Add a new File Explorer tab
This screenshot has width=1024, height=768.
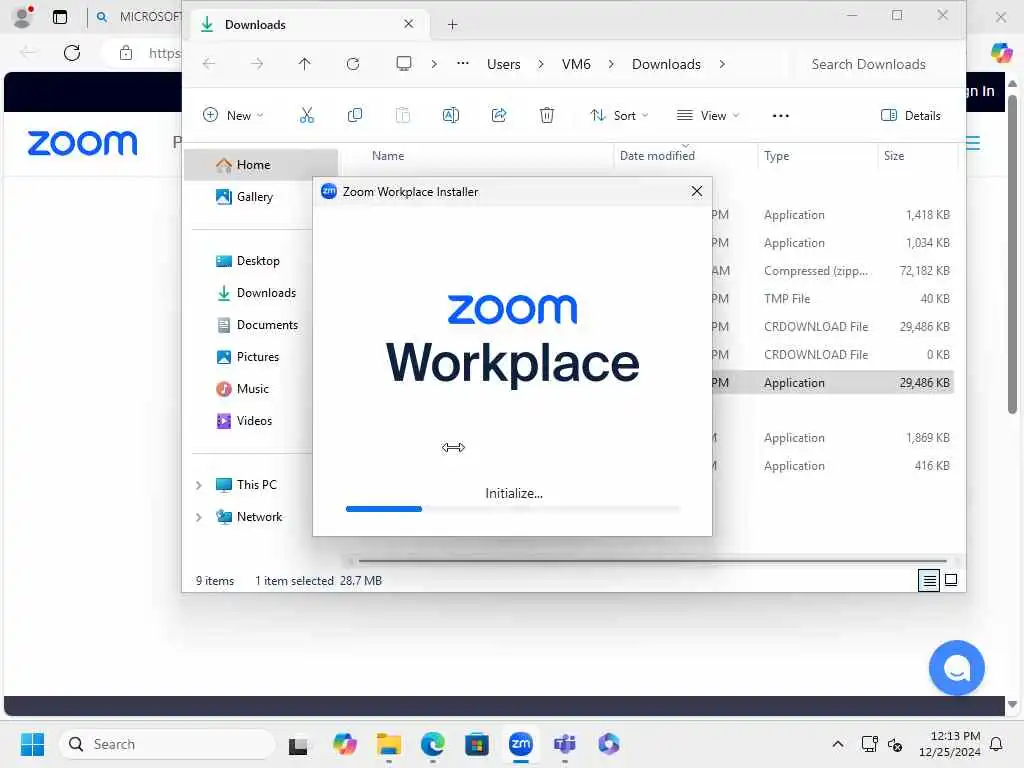tap(452, 25)
